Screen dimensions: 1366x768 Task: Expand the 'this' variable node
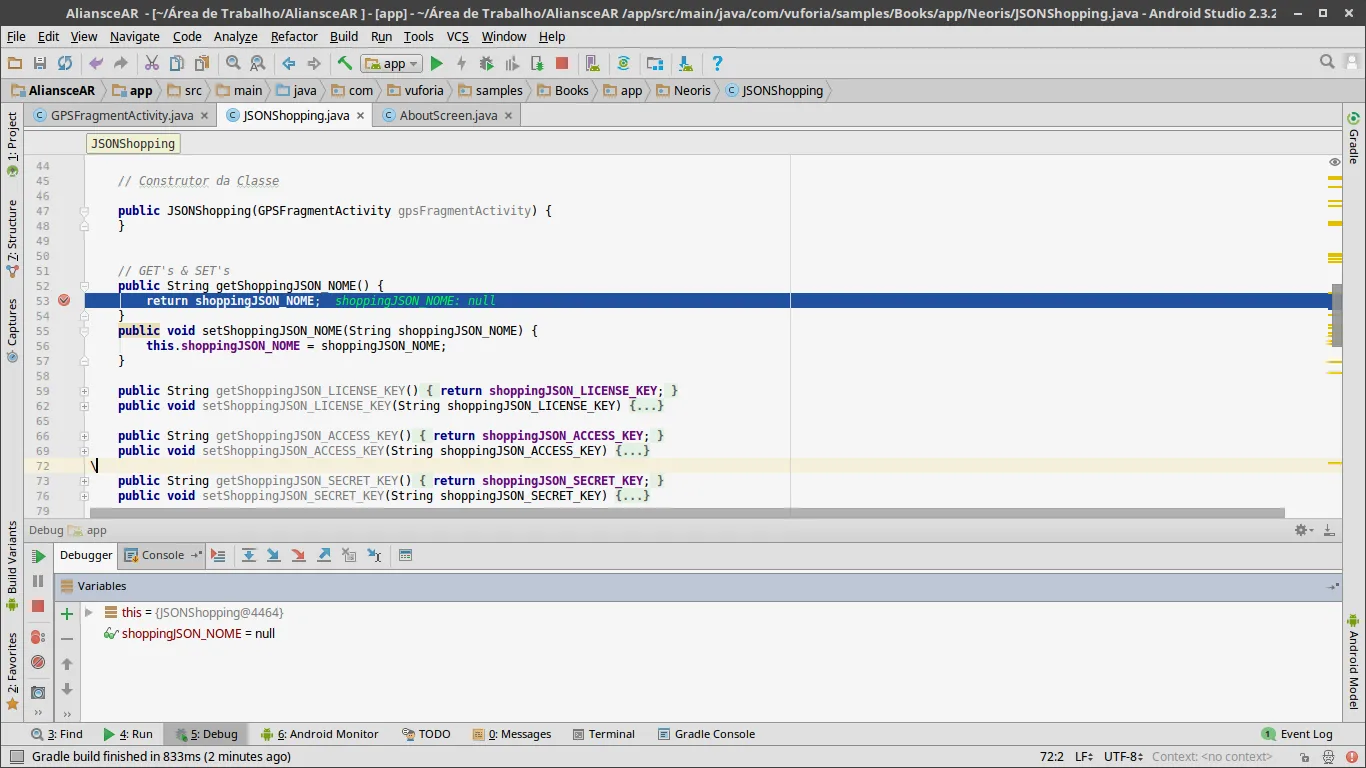click(89, 612)
